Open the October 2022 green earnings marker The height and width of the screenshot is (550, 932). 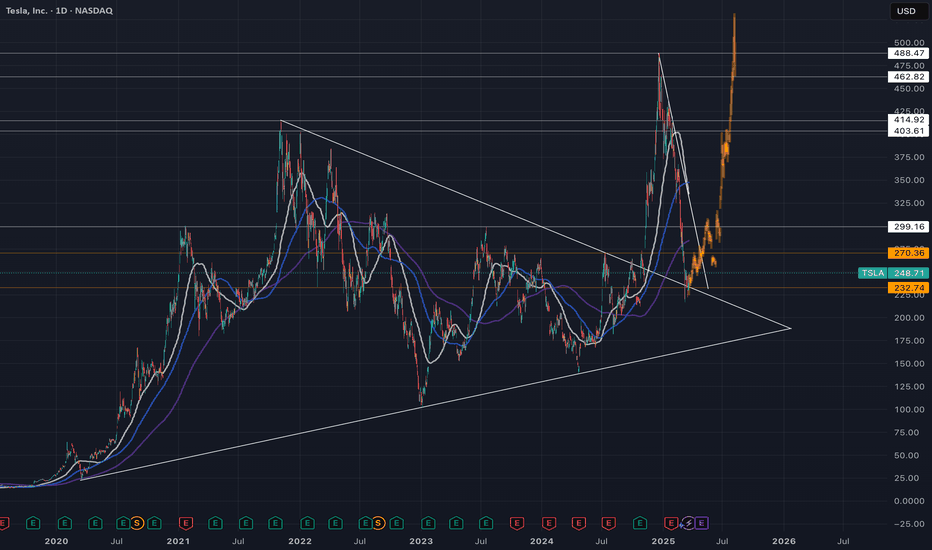coord(396,523)
